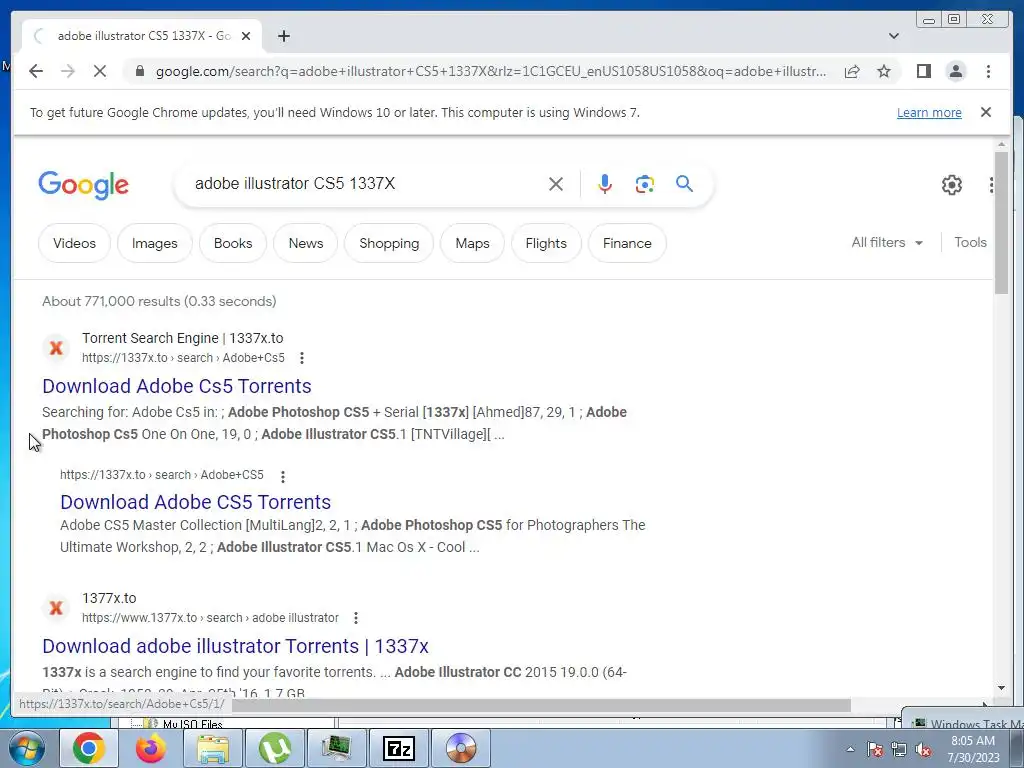1024x768 pixels.
Task: Click Torrent Search Engine 1337x.to site name
Action: [182, 338]
